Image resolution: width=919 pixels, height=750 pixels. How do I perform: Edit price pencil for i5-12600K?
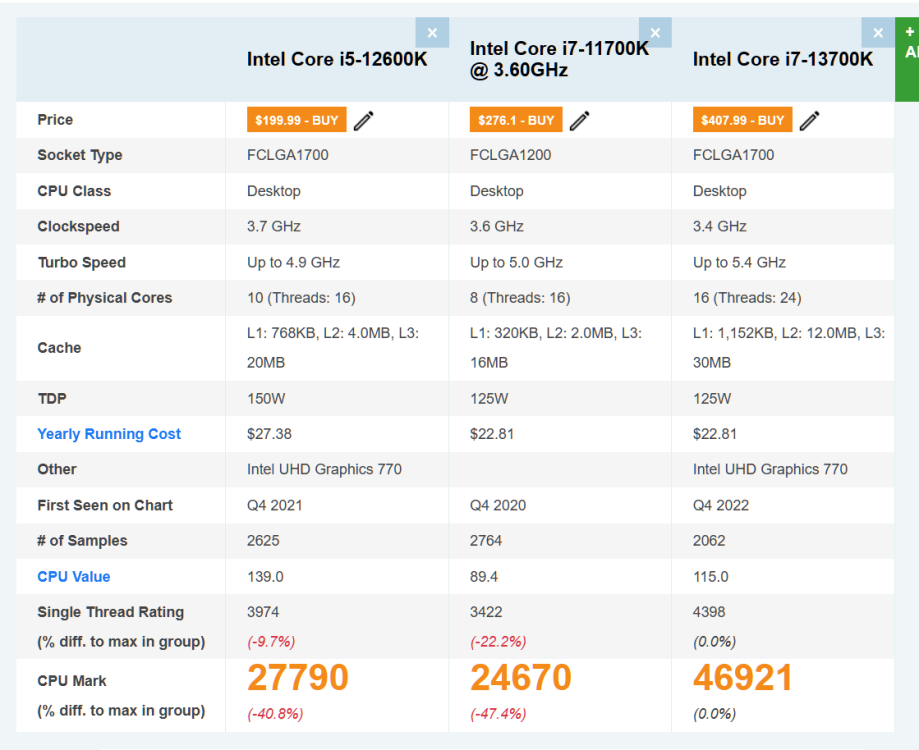(364, 121)
